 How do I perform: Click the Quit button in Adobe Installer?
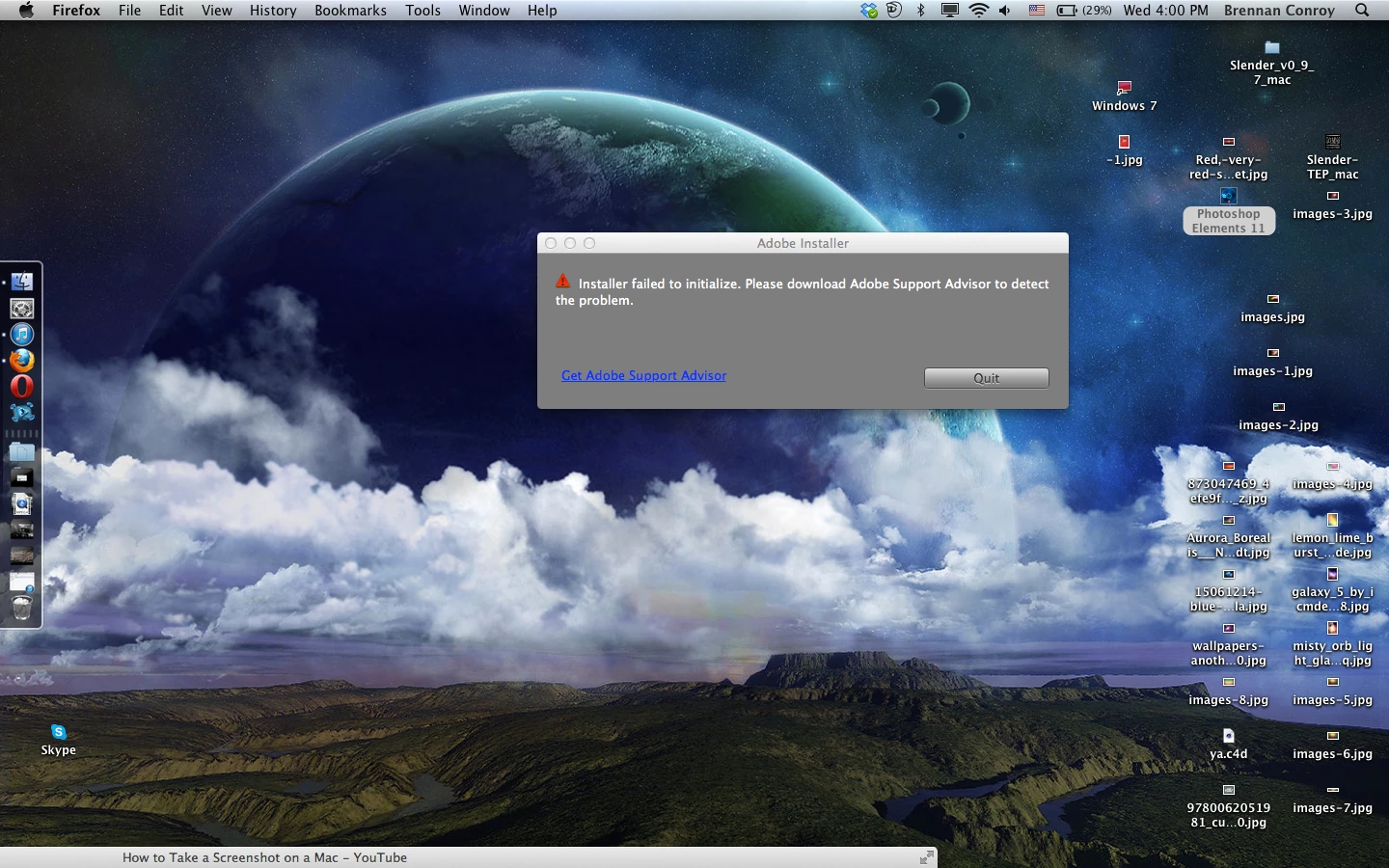986,378
